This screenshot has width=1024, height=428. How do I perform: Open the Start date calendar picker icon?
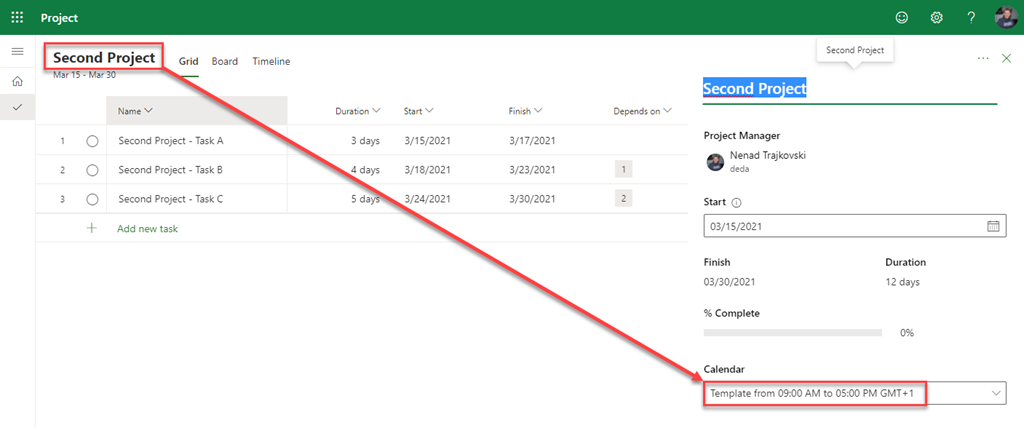(993, 226)
